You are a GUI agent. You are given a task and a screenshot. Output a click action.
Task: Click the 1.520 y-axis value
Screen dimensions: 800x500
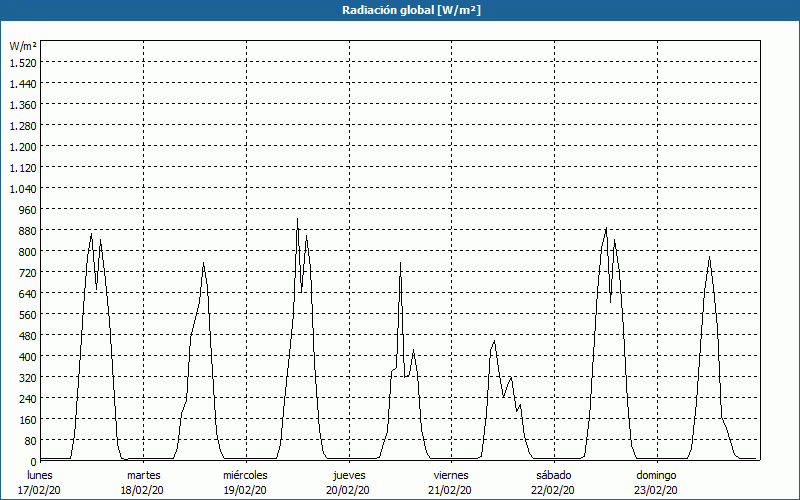click(23, 63)
